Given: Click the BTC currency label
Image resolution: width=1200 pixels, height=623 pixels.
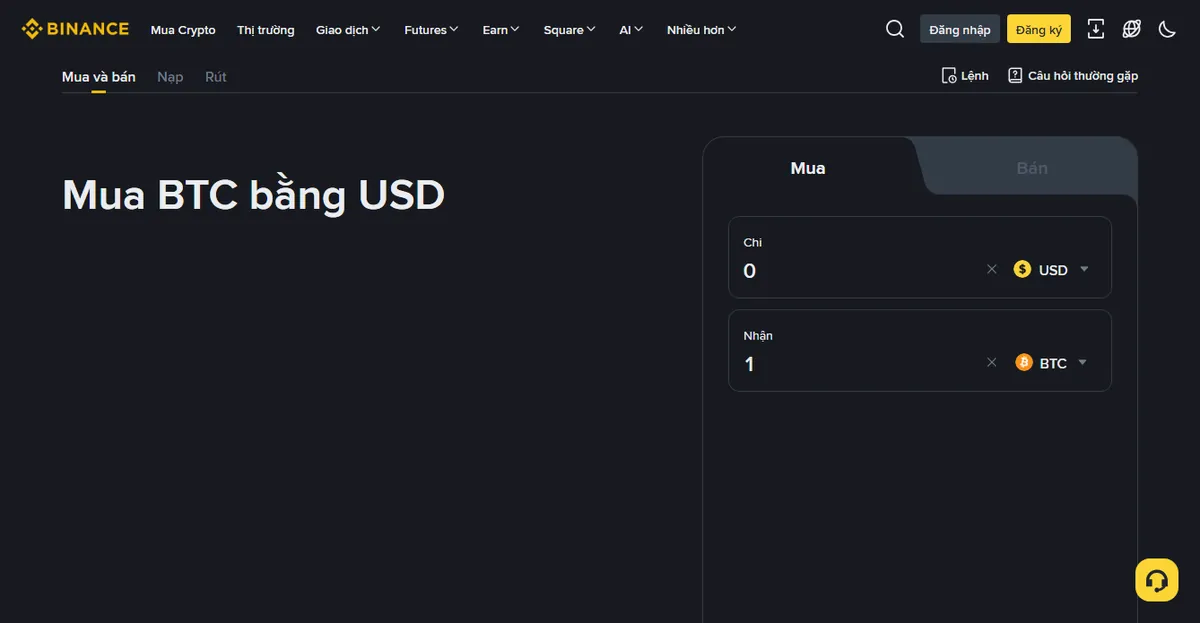Looking at the screenshot, I should (x=1053, y=363).
